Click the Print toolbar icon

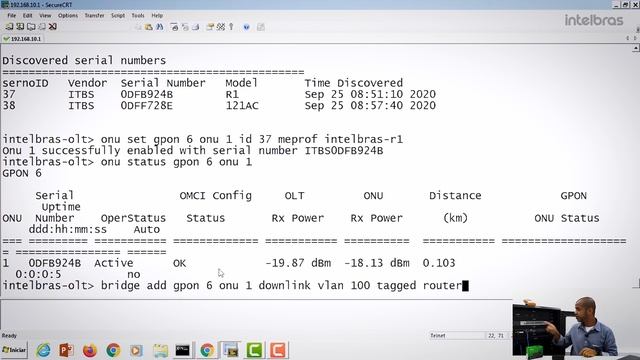pyautogui.click(x=174, y=27)
